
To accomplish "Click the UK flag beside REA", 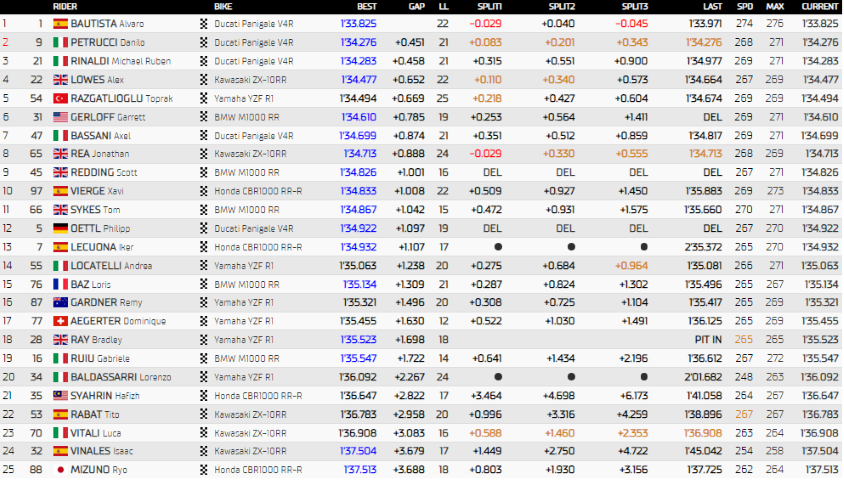I will (60, 154).
